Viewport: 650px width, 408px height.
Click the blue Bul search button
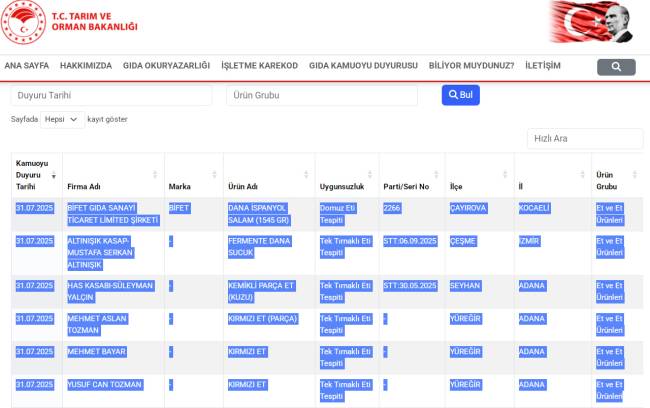click(x=461, y=95)
